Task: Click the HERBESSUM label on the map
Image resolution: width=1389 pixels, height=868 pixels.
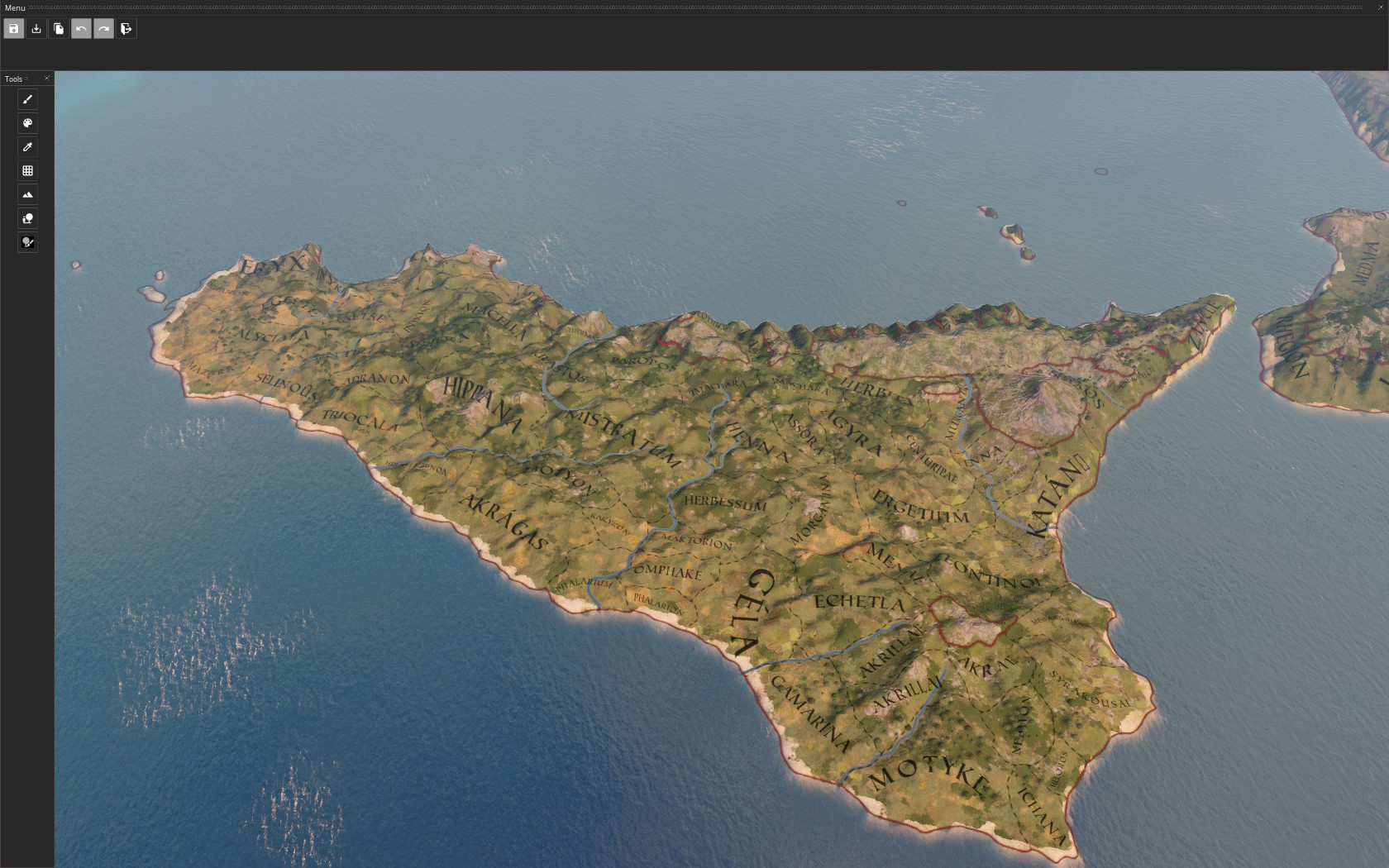Action: coord(725,502)
